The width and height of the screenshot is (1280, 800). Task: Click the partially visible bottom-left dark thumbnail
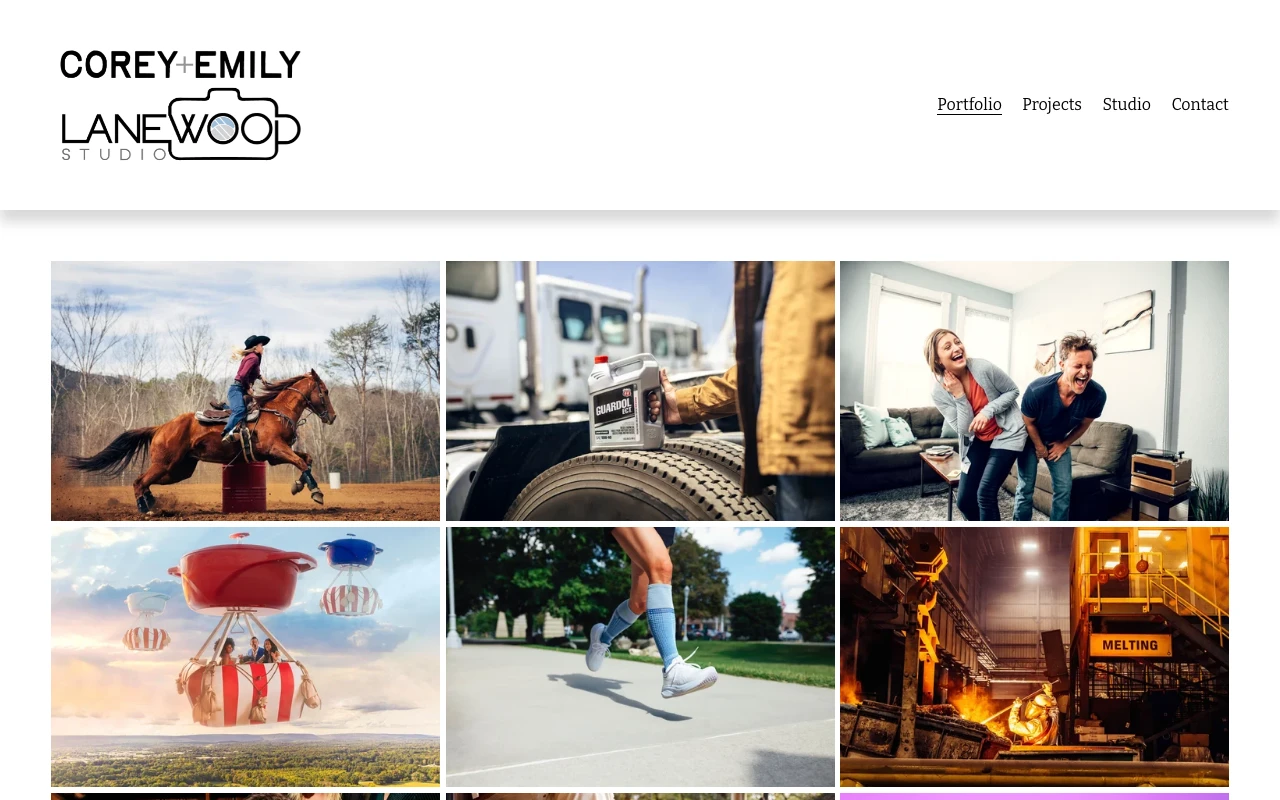click(245, 797)
